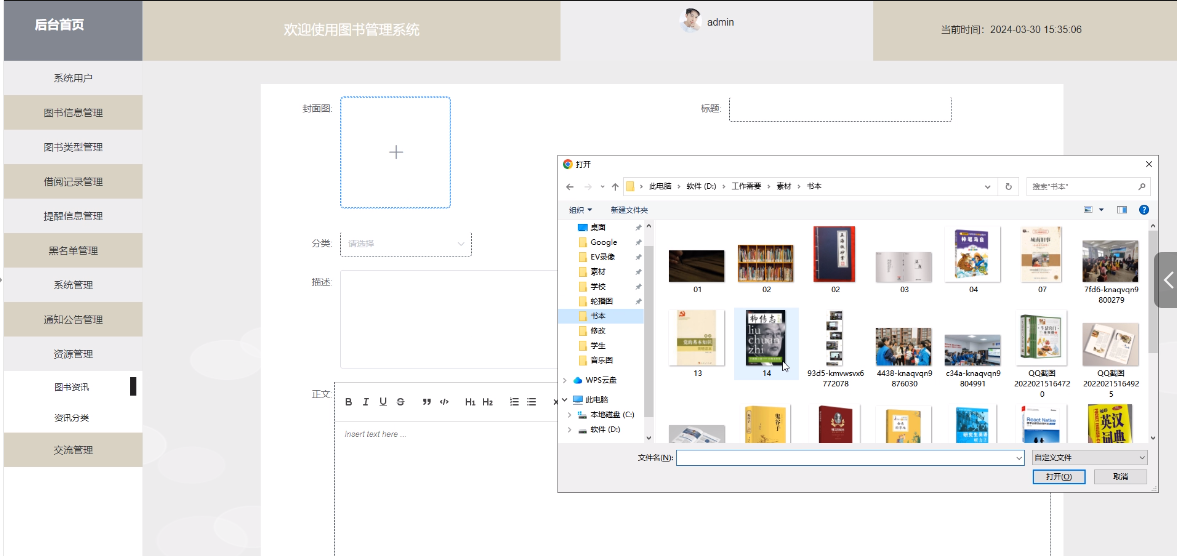Image resolution: width=1177 pixels, height=556 pixels.
Task: Open the 图书类型管理 sidebar menu
Action: [73, 147]
